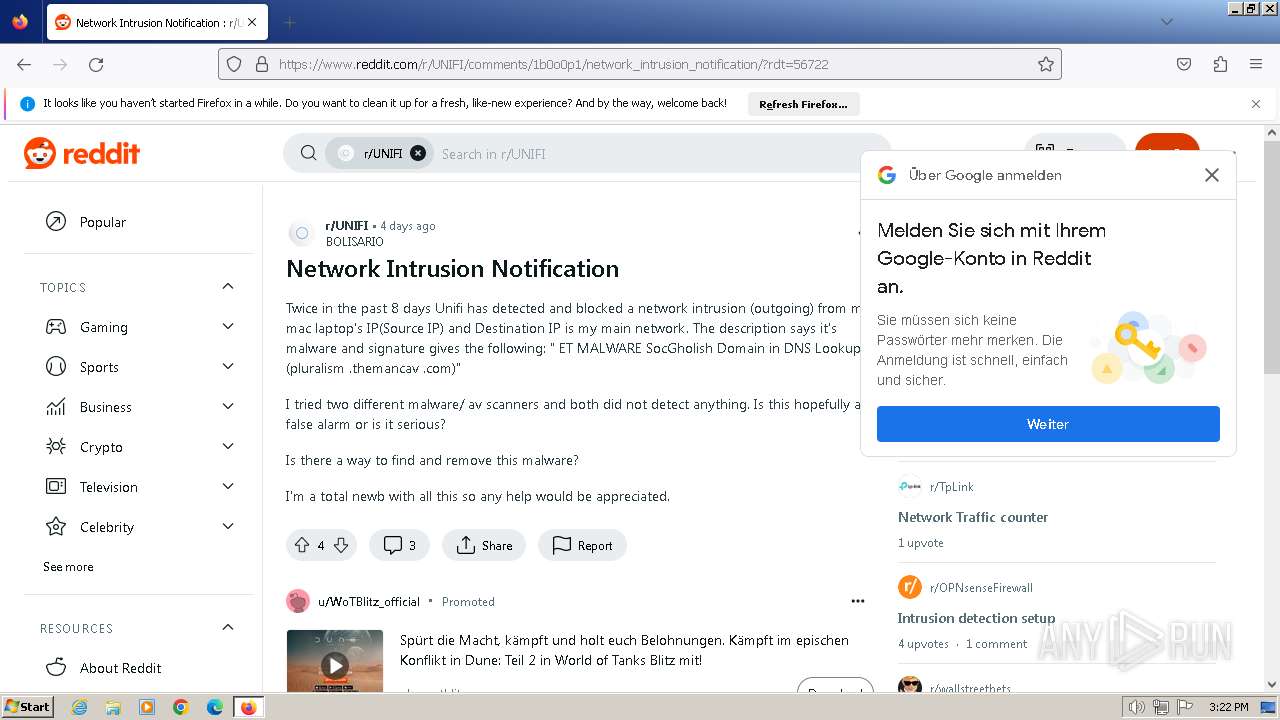Launch Microsoft Edge from taskbar

pos(214,707)
